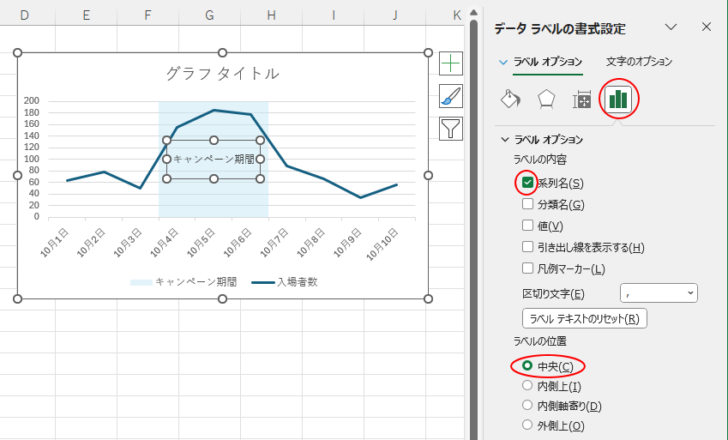Close the data label format pane

point(705,29)
